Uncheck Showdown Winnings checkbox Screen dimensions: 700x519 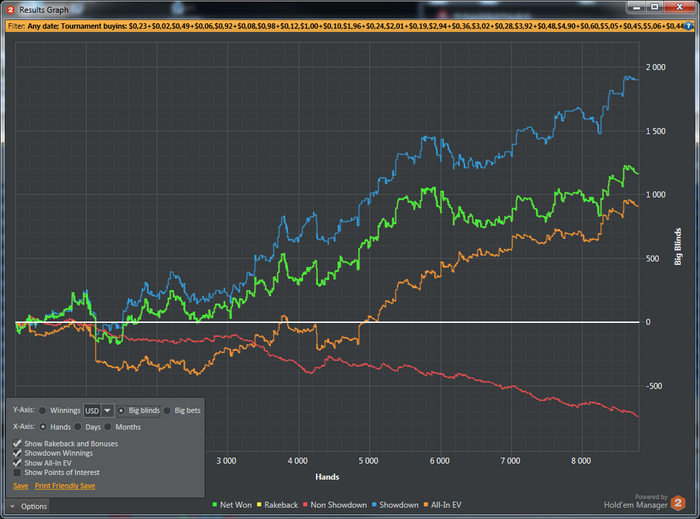(17, 453)
